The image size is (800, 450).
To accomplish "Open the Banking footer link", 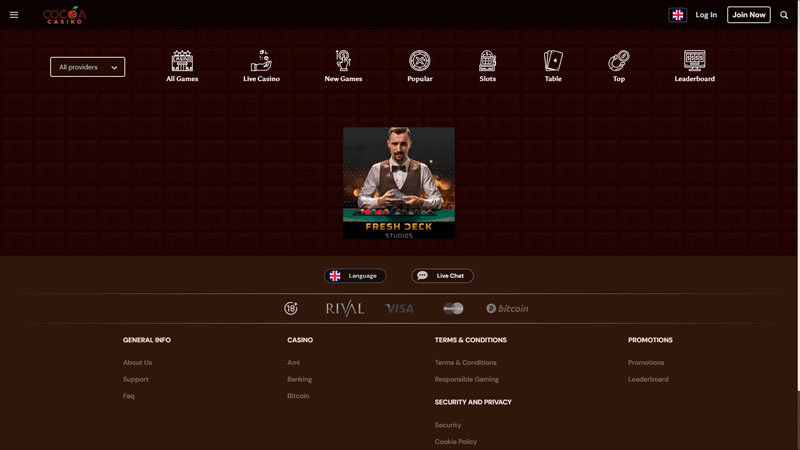I will 299,379.
